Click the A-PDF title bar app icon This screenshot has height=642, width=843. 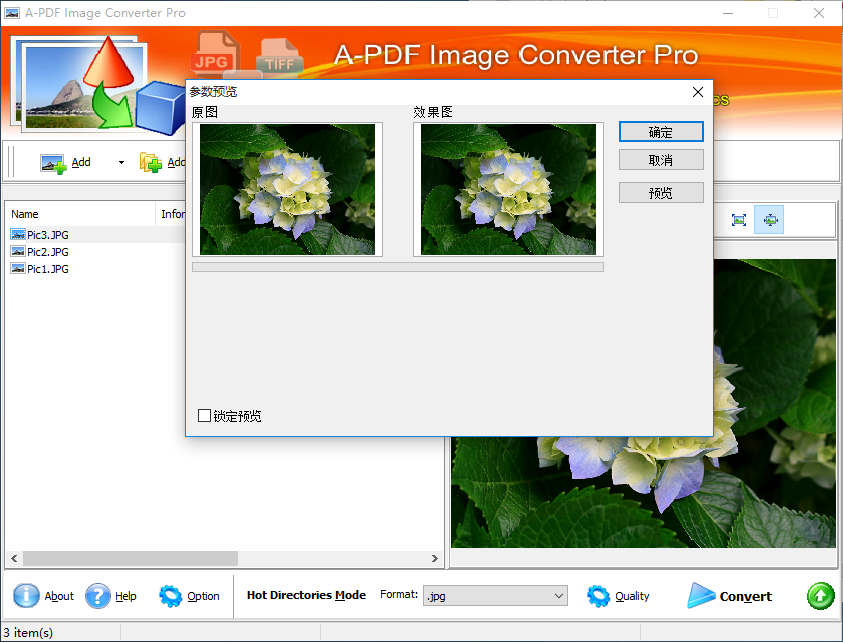[12, 13]
